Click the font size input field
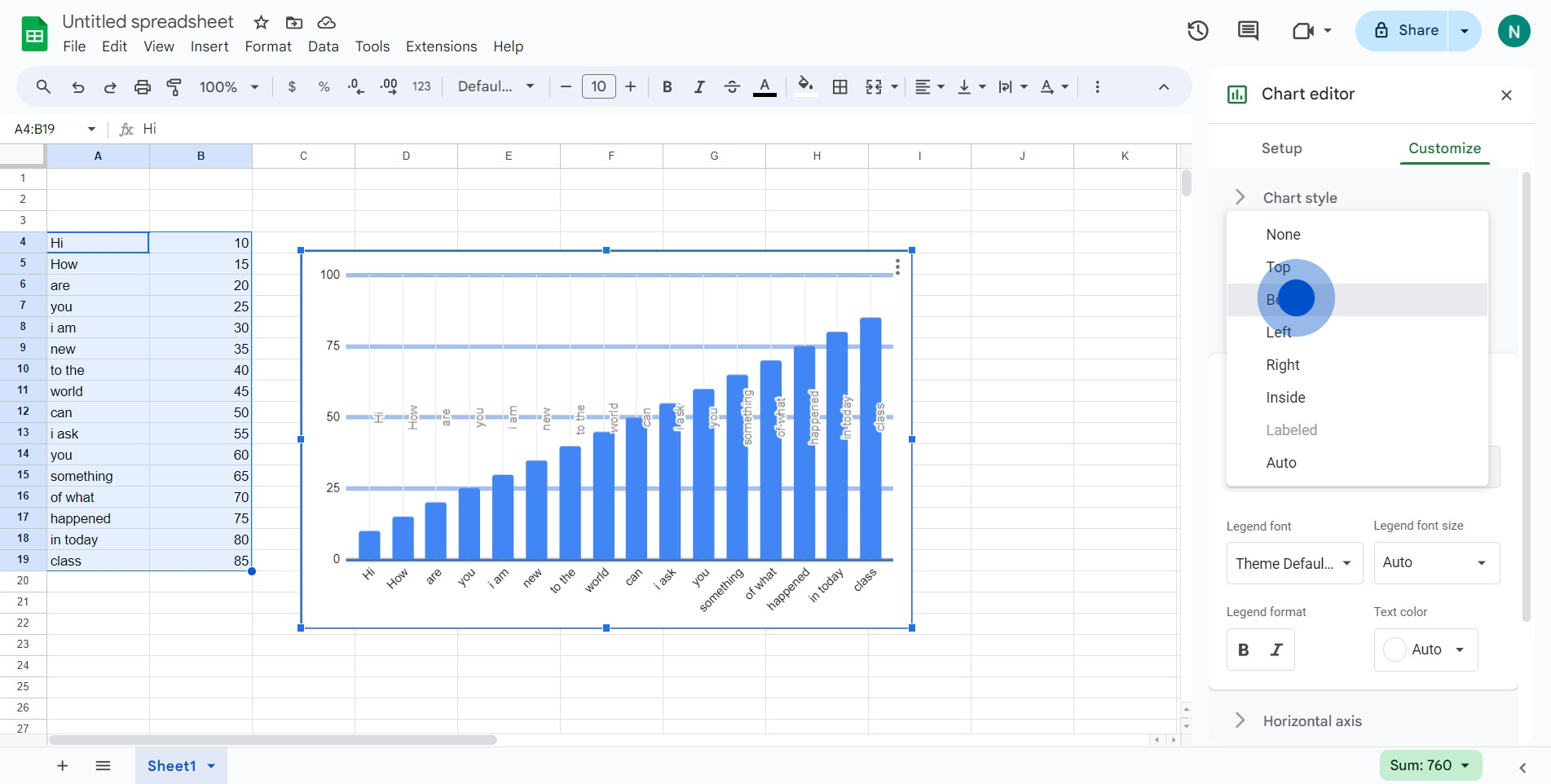The height and width of the screenshot is (784, 1551). [598, 86]
